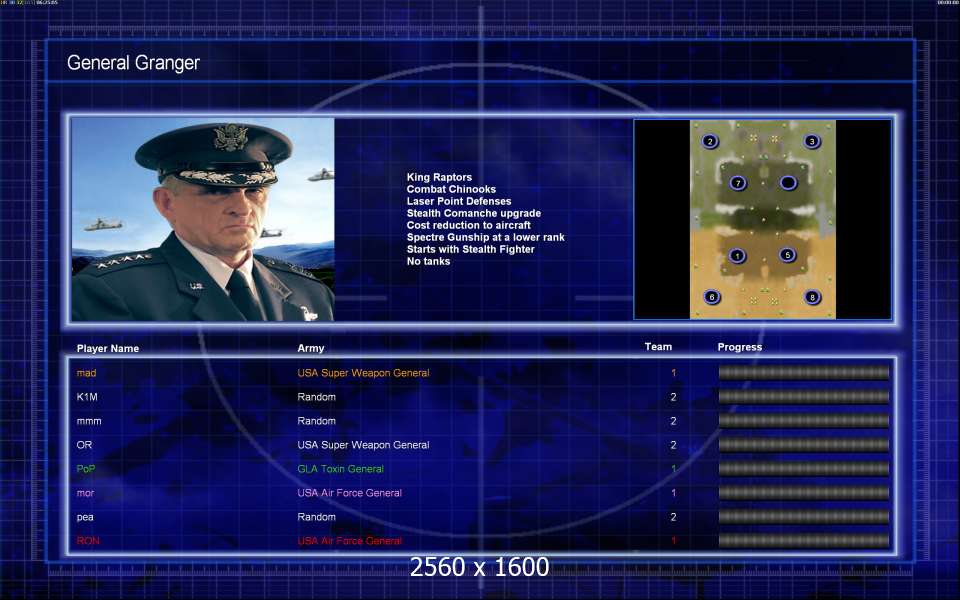This screenshot has height=600, width=960.
Task: Choose start position 5 marker on map
Action: click(x=787, y=255)
